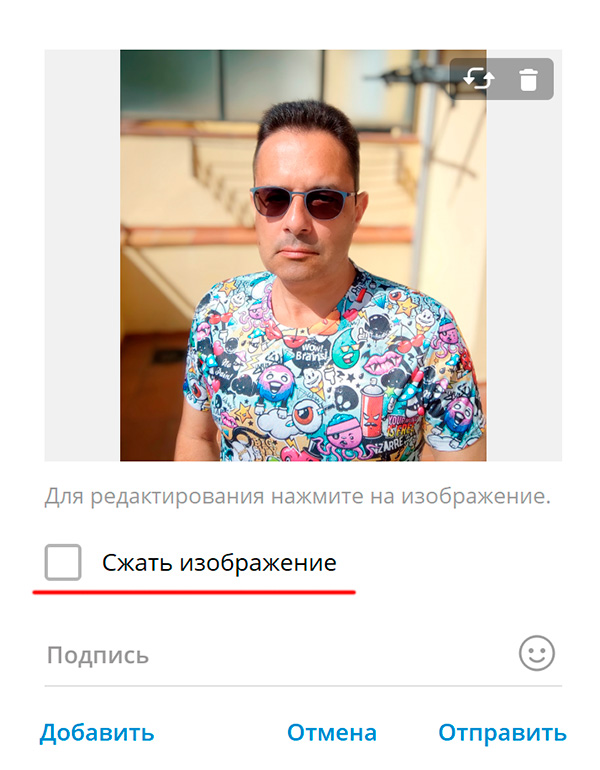Send the photo with Отправить
Image resolution: width=600 pixels, height=770 pixels.
tap(502, 733)
